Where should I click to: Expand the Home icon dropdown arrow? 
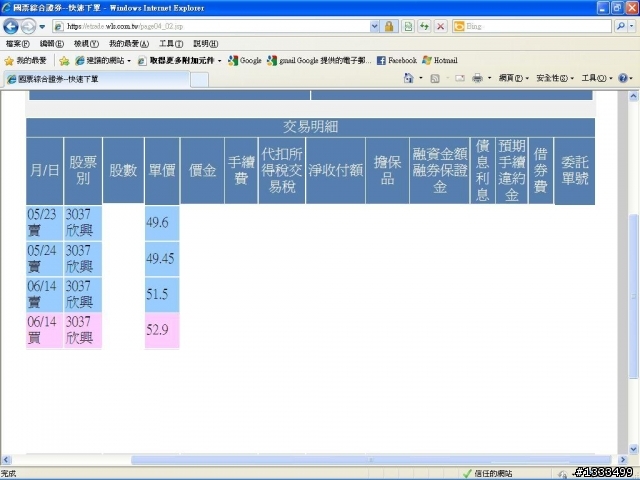coord(421,78)
